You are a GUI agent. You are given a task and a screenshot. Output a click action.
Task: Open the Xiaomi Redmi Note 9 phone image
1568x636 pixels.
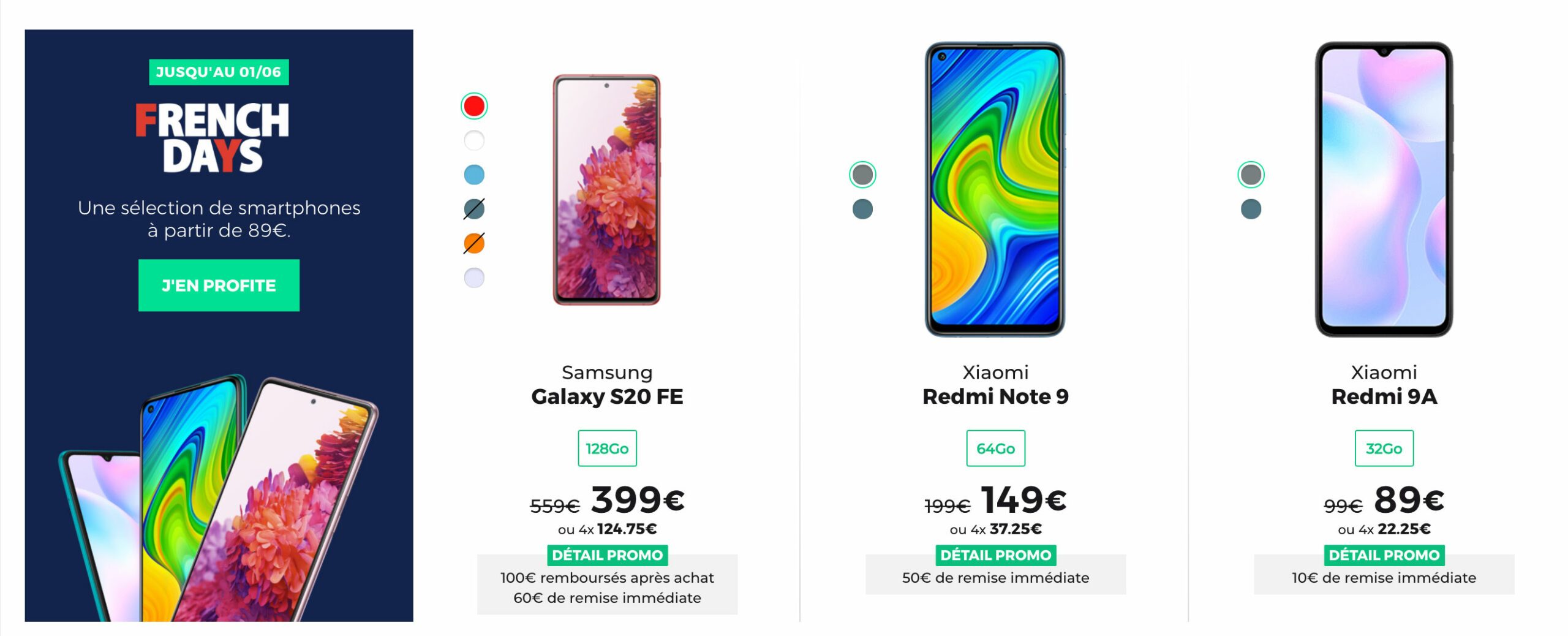tap(995, 189)
